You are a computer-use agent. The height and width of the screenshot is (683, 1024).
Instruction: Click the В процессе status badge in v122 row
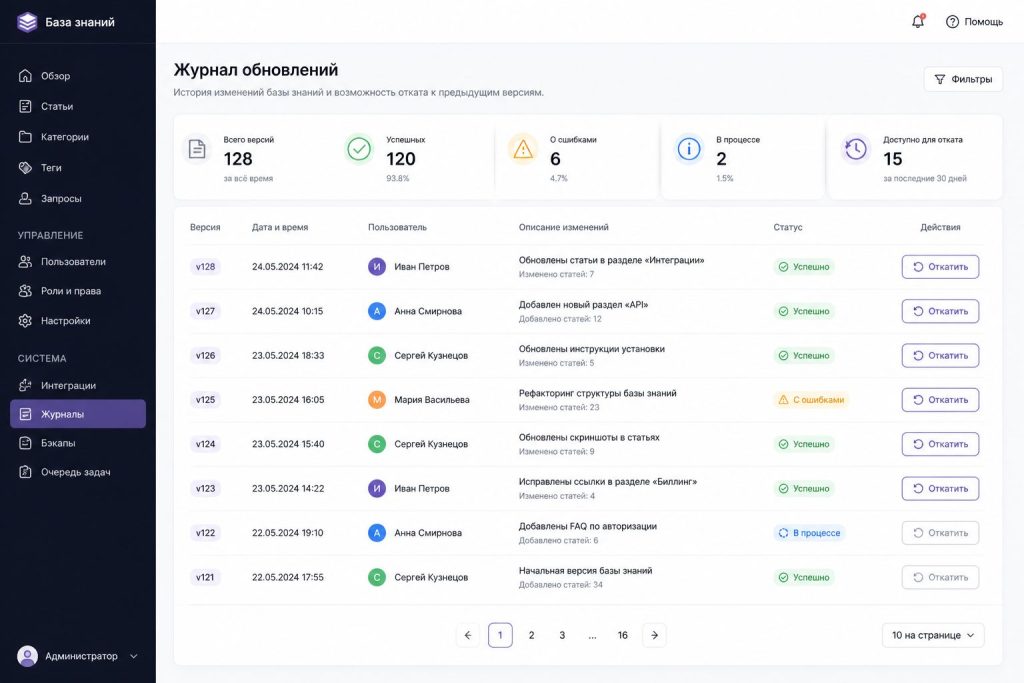pos(809,533)
